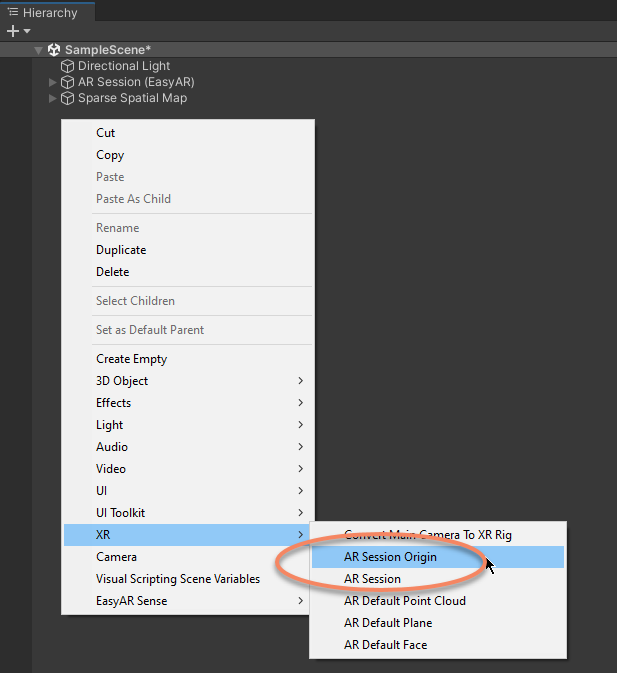
Task: Click Set as Default Parent entry
Action: tap(188, 330)
